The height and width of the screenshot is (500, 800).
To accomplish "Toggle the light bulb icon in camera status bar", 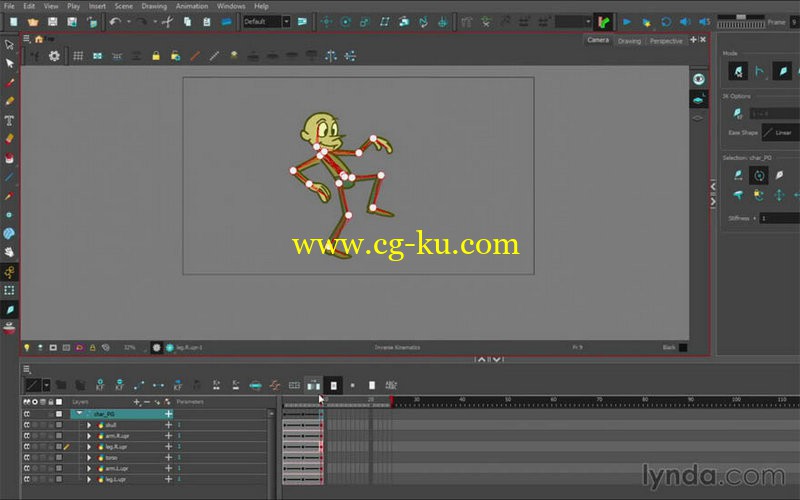I will click(27, 347).
